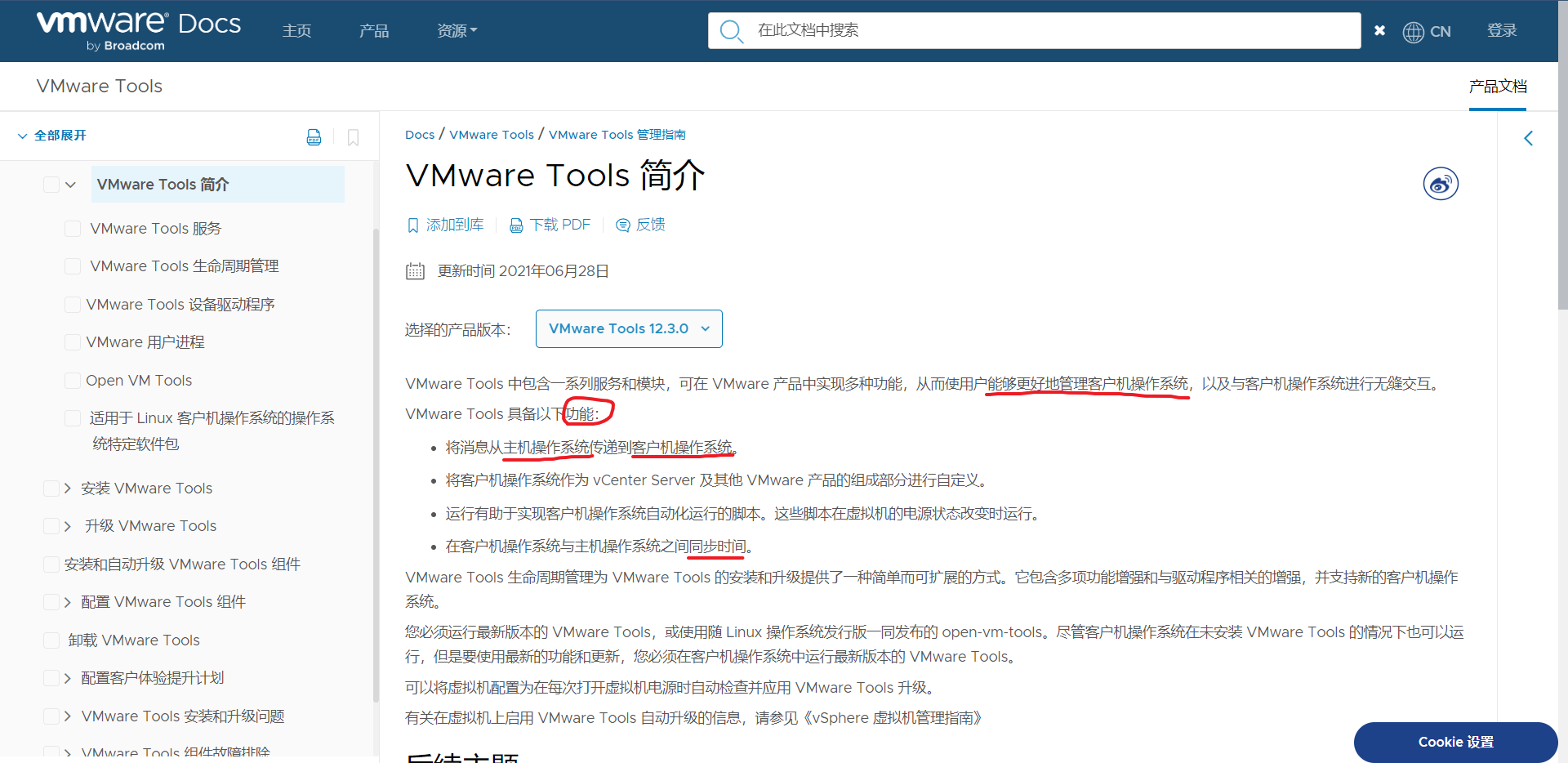
Task: Check the 升级 VMware Tools checkbox
Action: click(51, 526)
